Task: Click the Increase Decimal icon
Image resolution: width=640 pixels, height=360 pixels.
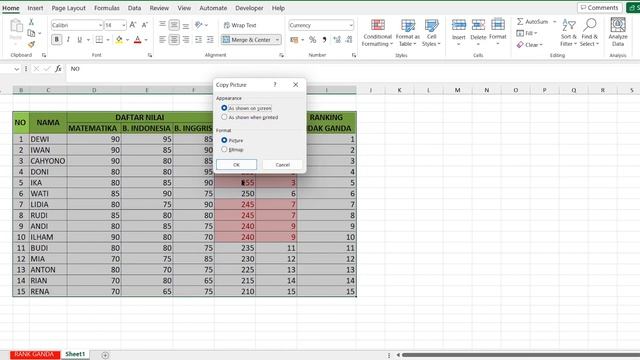Action: pos(337,40)
